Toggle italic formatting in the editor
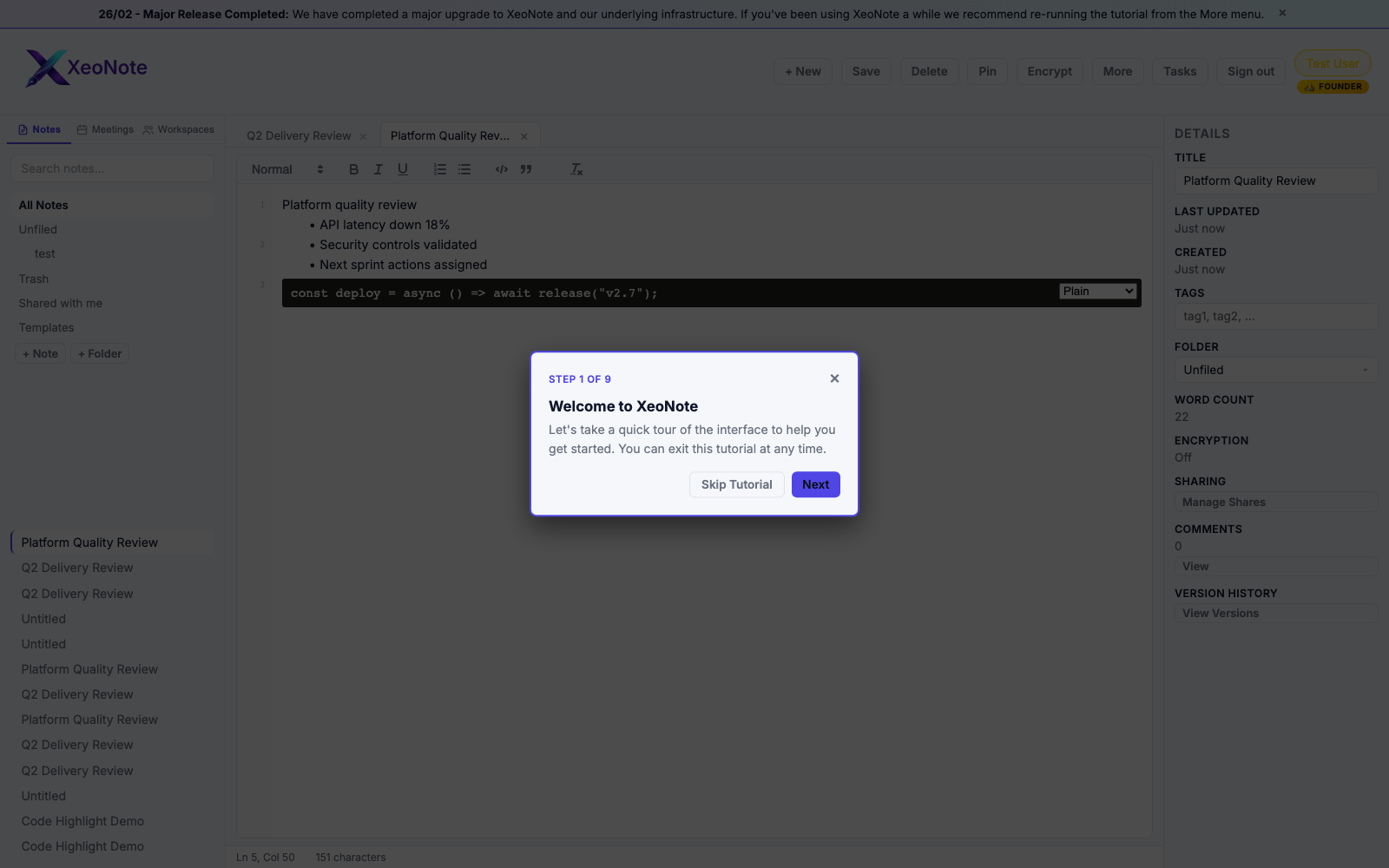 click(378, 169)
